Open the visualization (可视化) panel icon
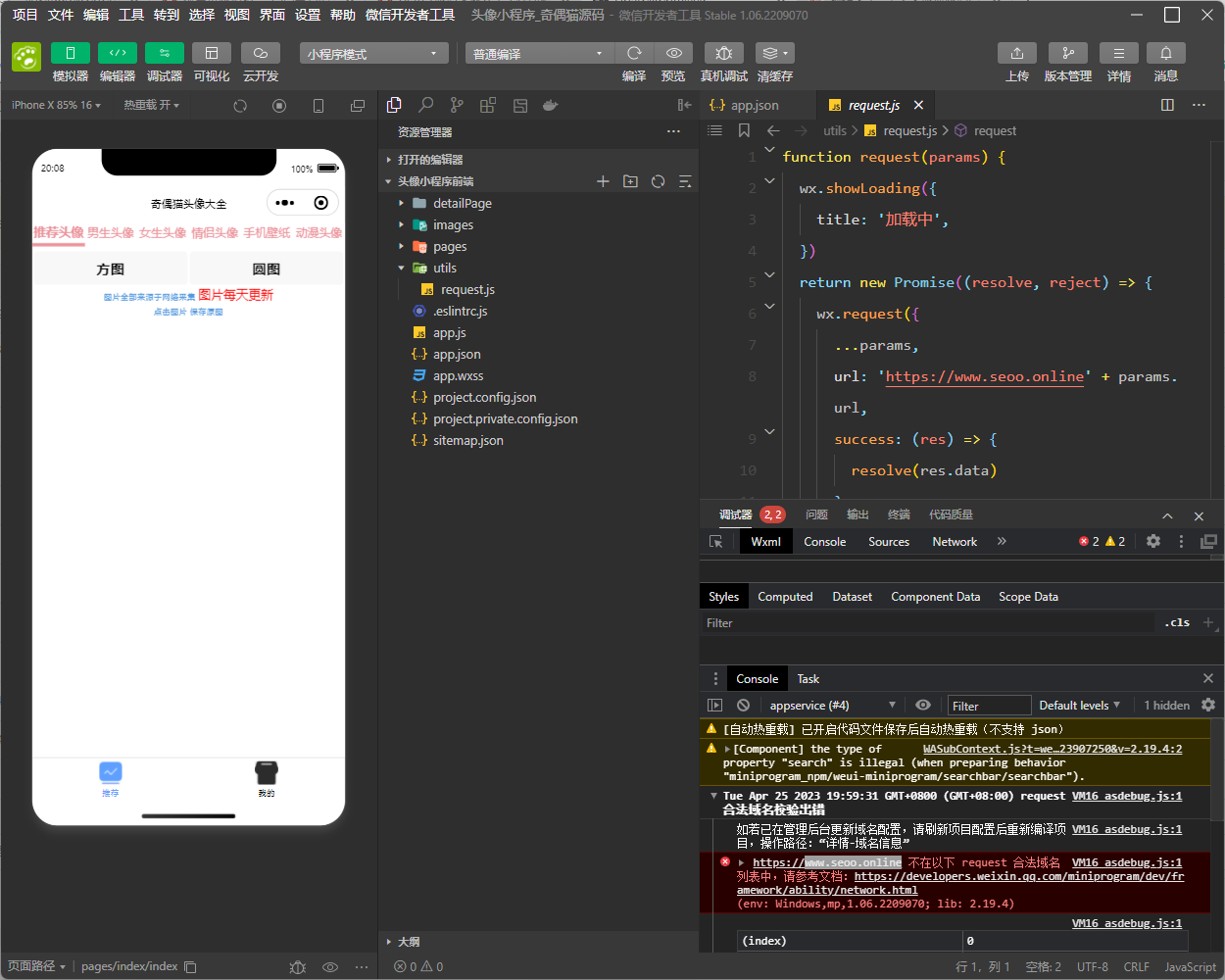 tap(212, 53)
